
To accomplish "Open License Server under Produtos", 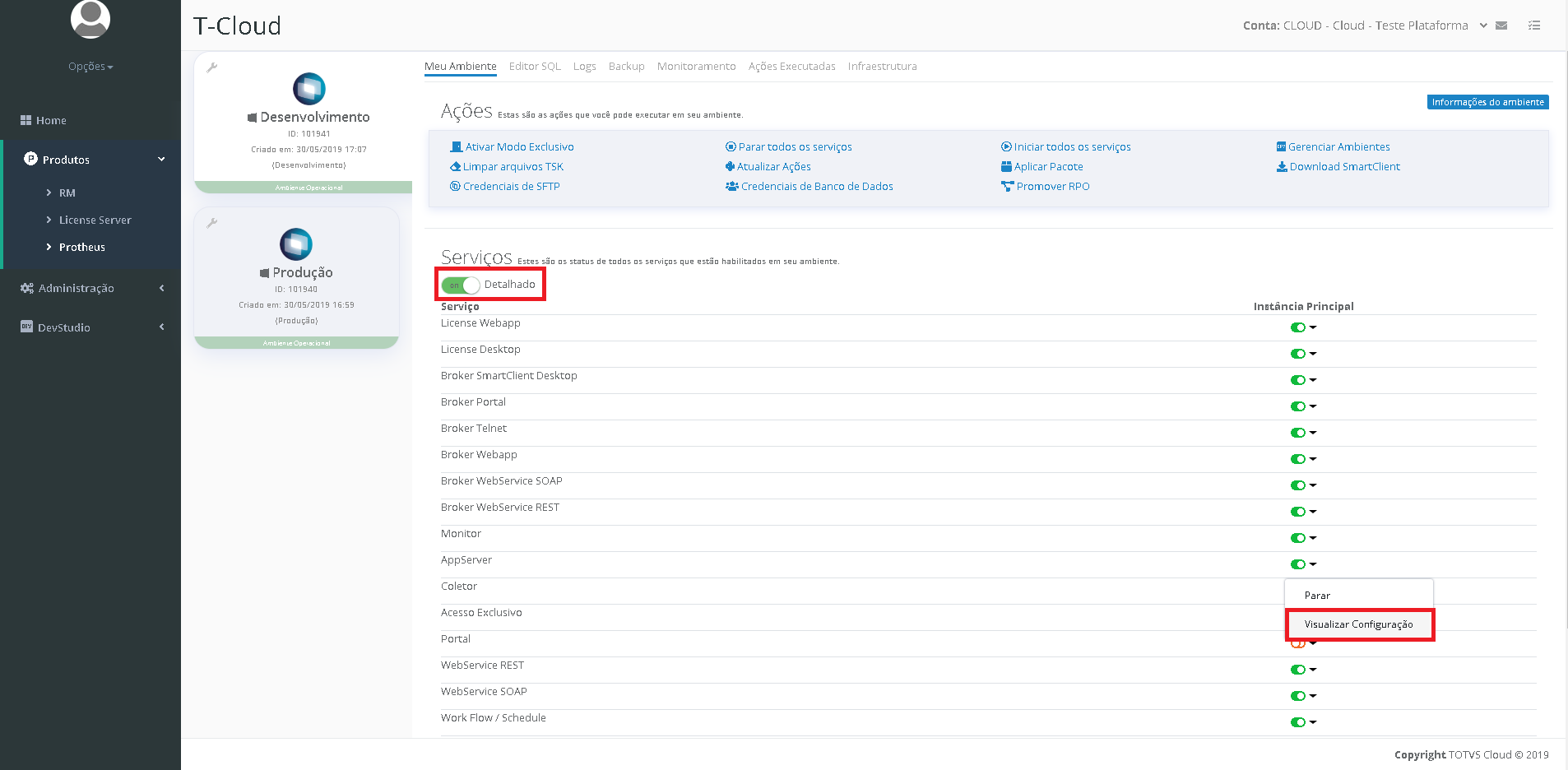I will (x=95, y=220).
